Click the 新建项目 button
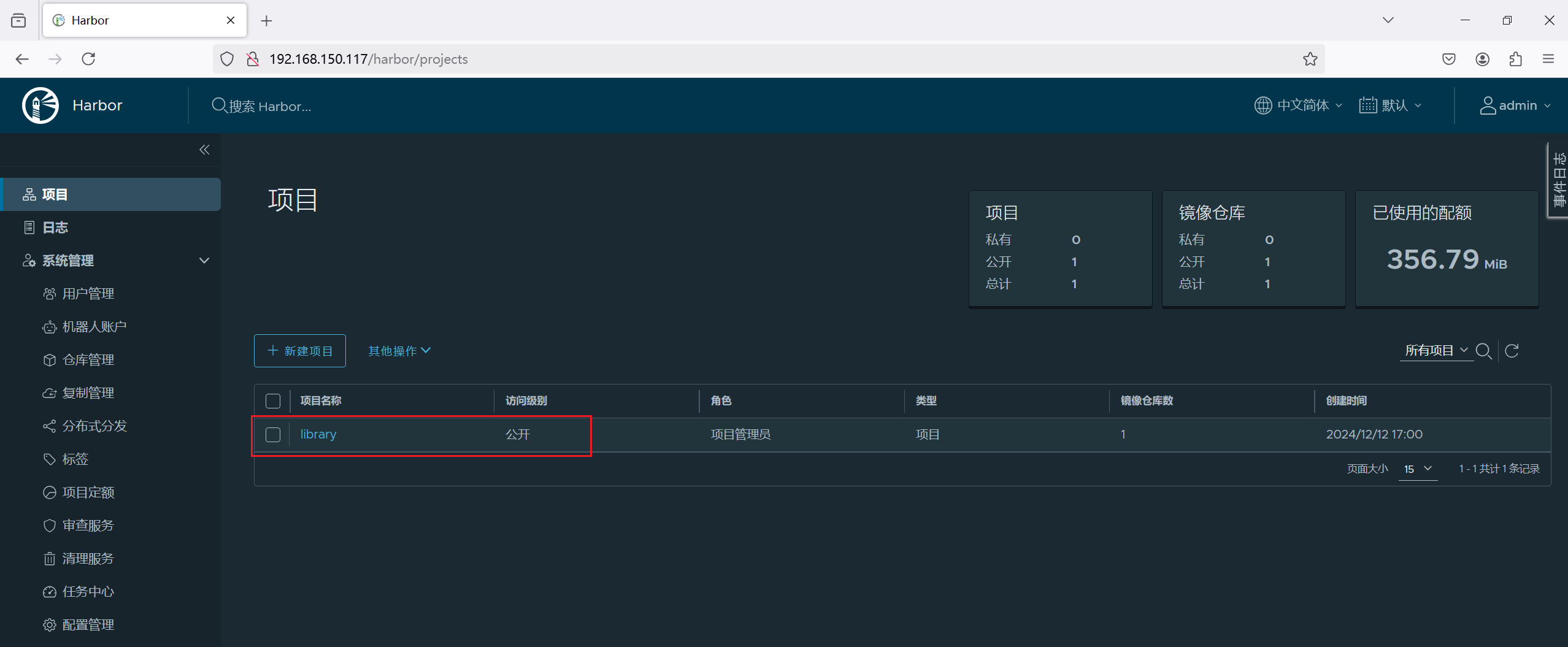 [300, 351]
